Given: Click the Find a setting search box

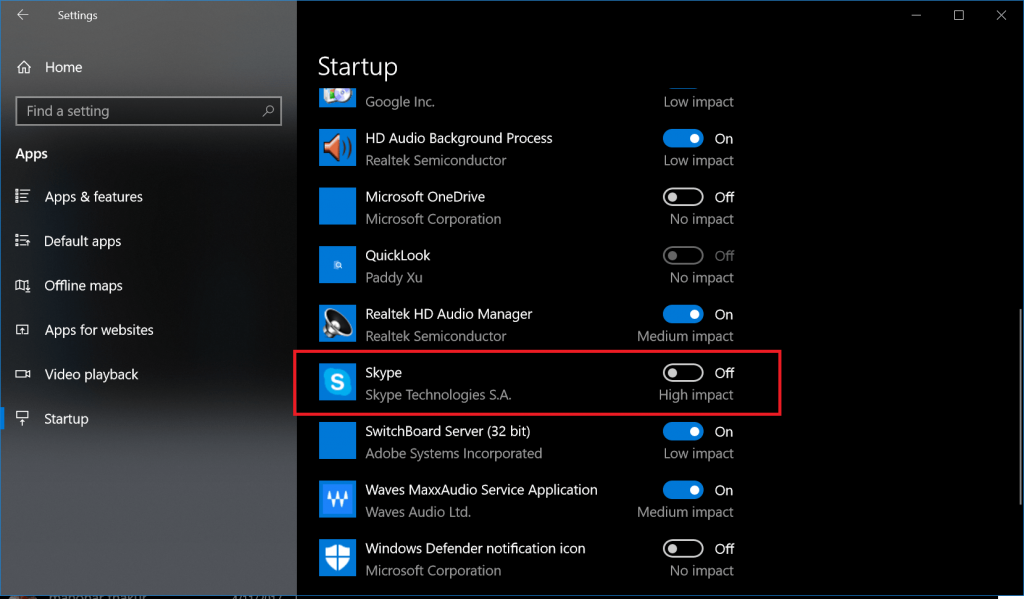Looking at the screenshot, I should [149, 111].
